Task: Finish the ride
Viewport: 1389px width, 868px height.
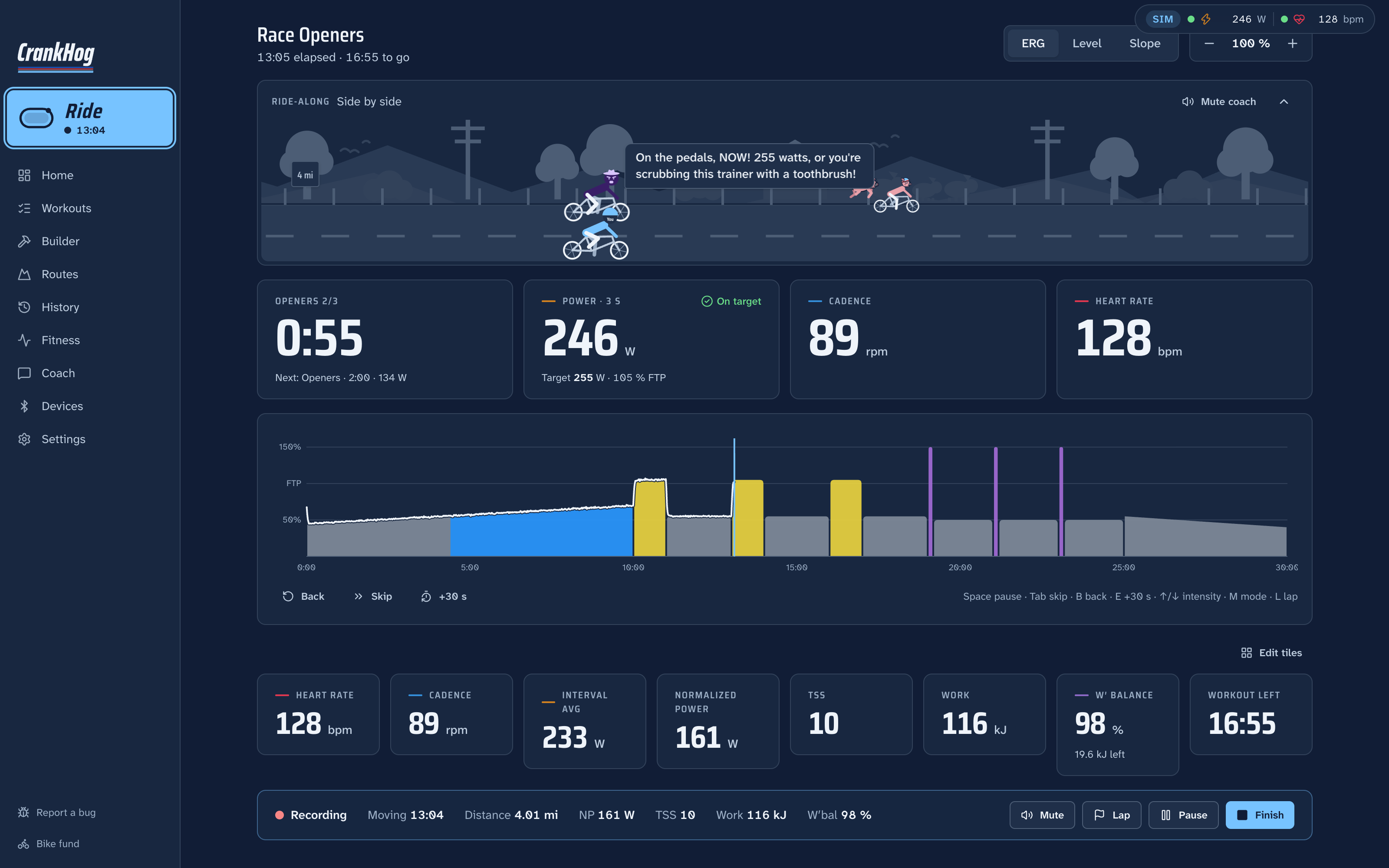Action: (1260, 815)
